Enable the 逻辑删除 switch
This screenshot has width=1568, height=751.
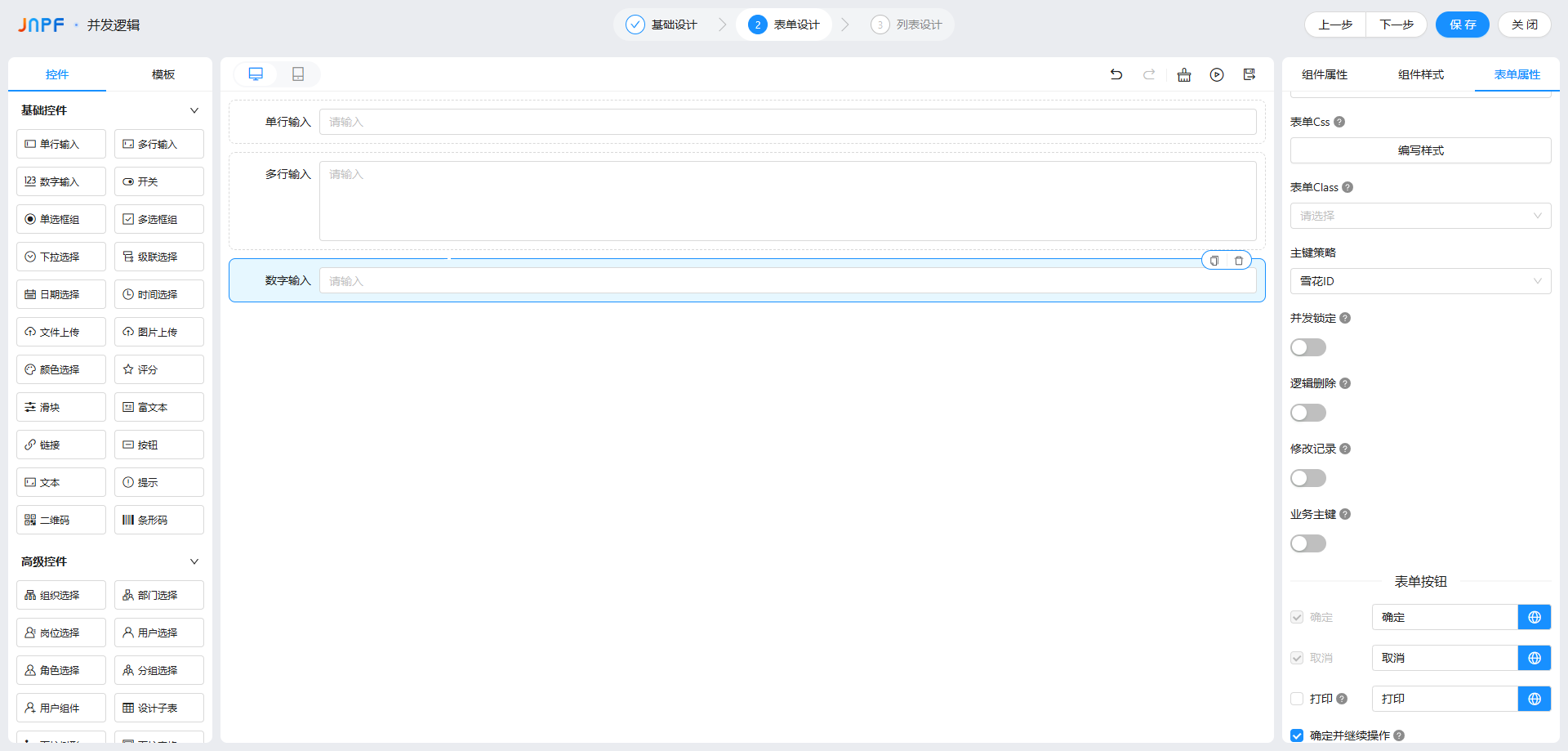pos(1308,413)
